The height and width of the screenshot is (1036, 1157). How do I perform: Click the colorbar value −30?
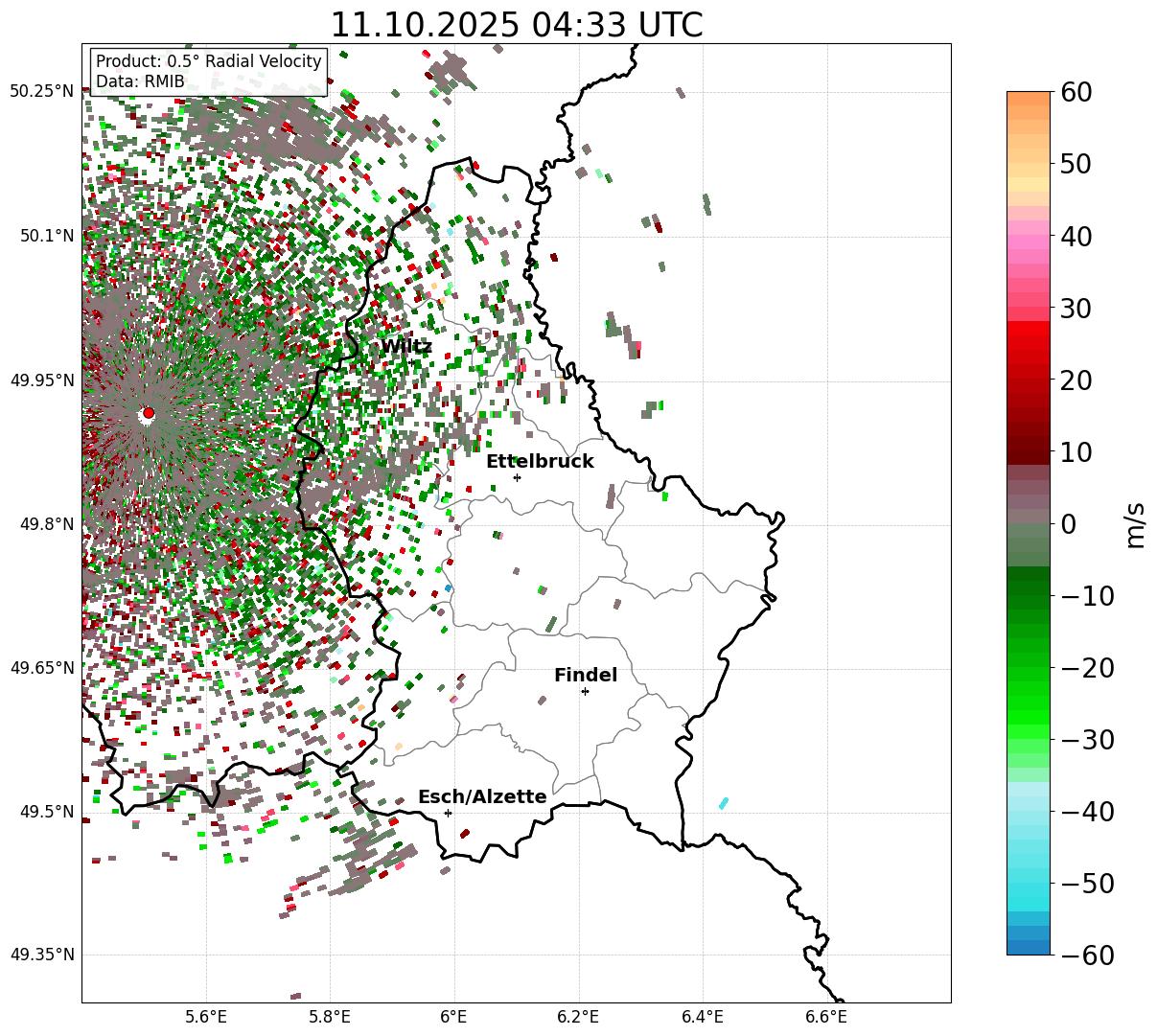1087,739
